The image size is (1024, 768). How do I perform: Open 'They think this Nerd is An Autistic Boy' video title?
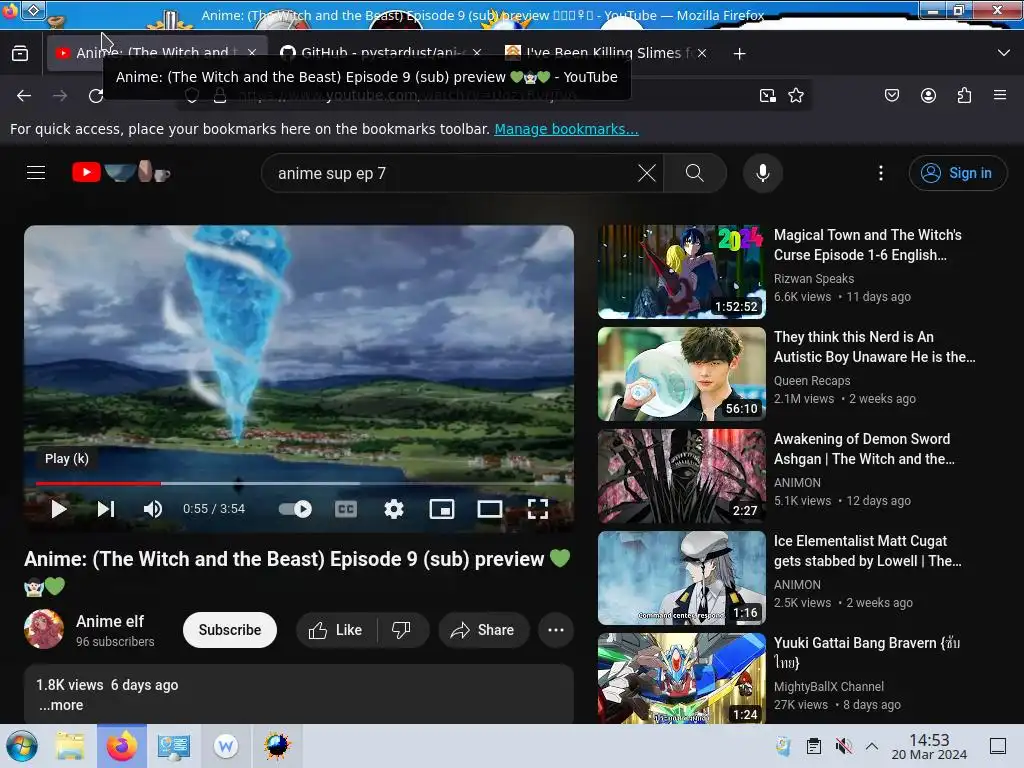[874, 347]
